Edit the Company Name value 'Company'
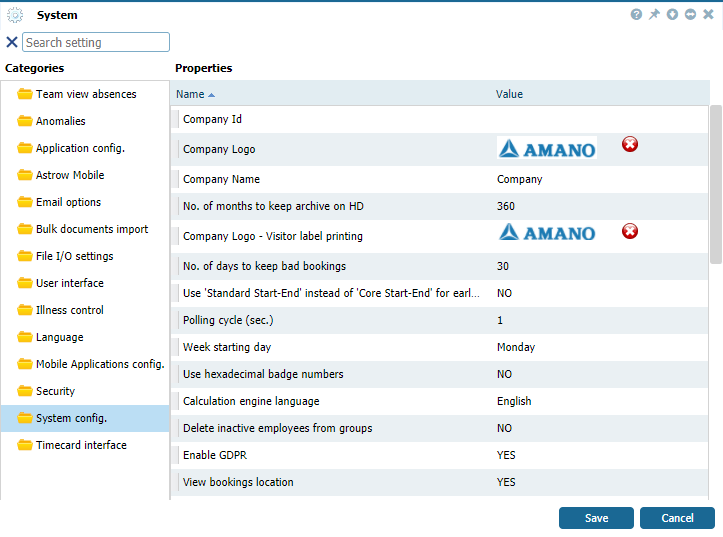Viewport: 723px width, 537px height. point(520,179)
